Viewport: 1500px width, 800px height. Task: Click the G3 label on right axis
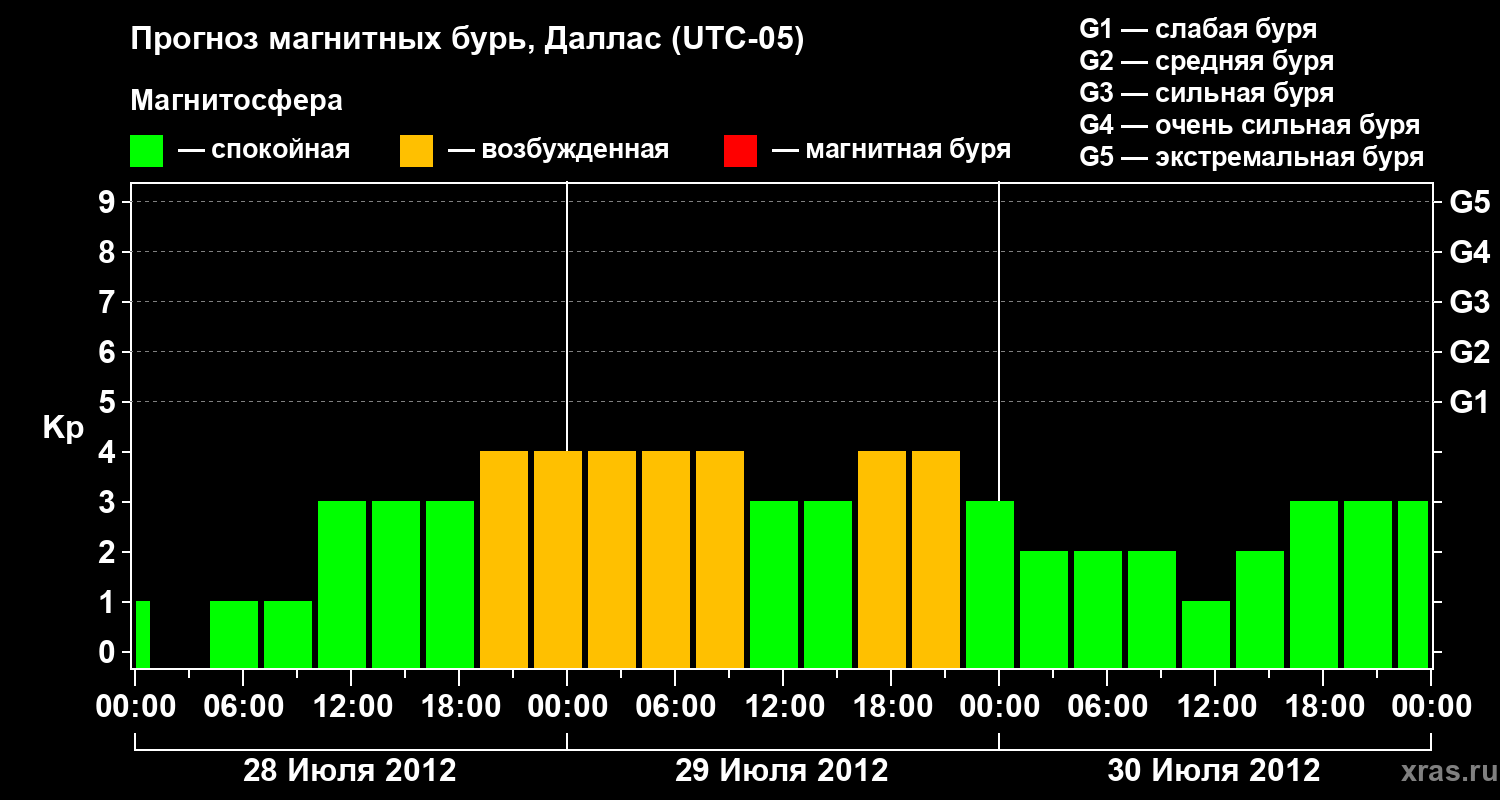[x=1469, y=302]
